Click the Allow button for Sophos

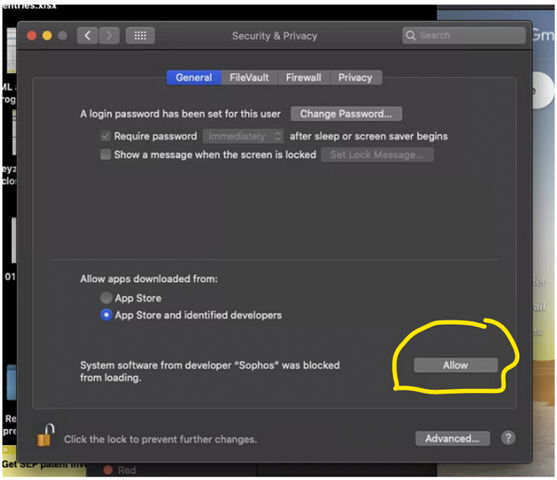456,365
